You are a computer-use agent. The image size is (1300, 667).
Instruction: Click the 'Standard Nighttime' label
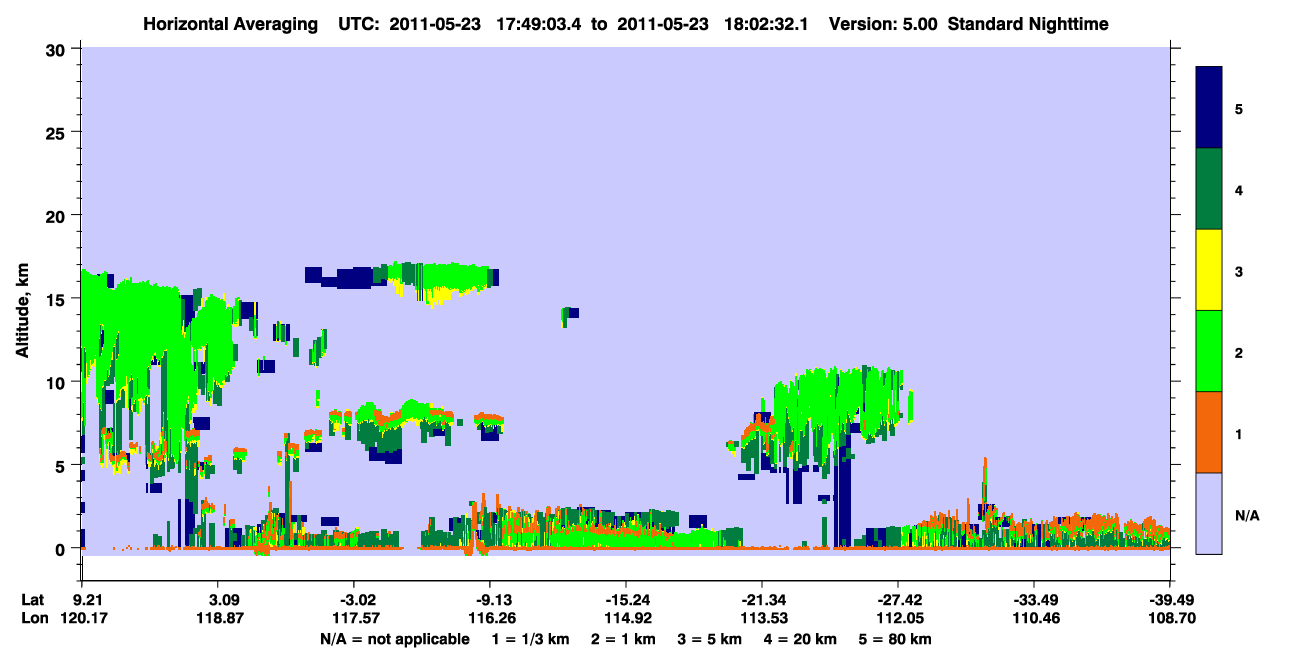click(x=1028, y=24)
